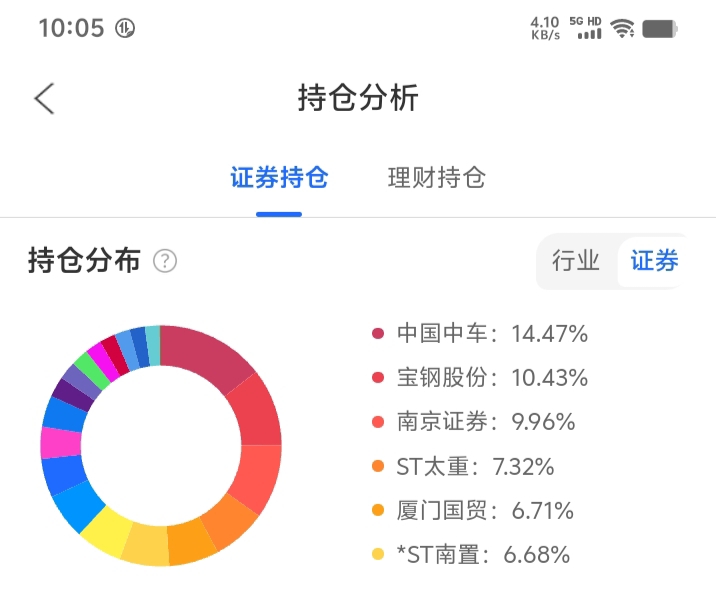Open the 理财持仓 tab
Screen dimensions: 716x612
pos(437,179)
